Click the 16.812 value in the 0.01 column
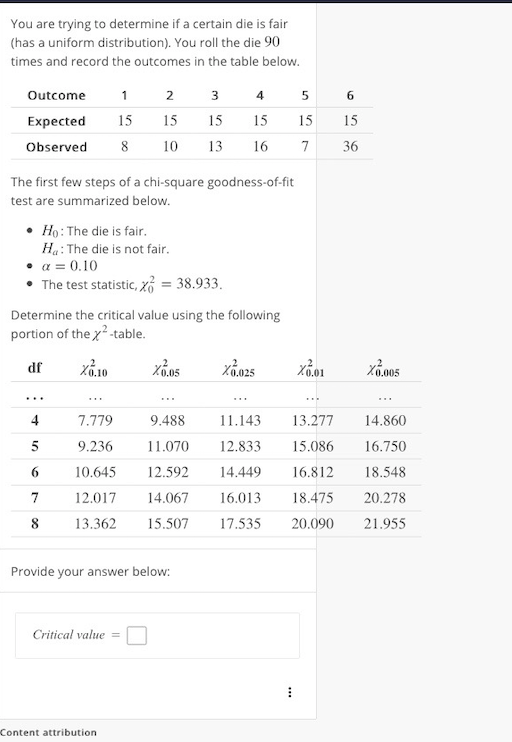This screenshot has height=742, width=512. (x=312, y=472)
